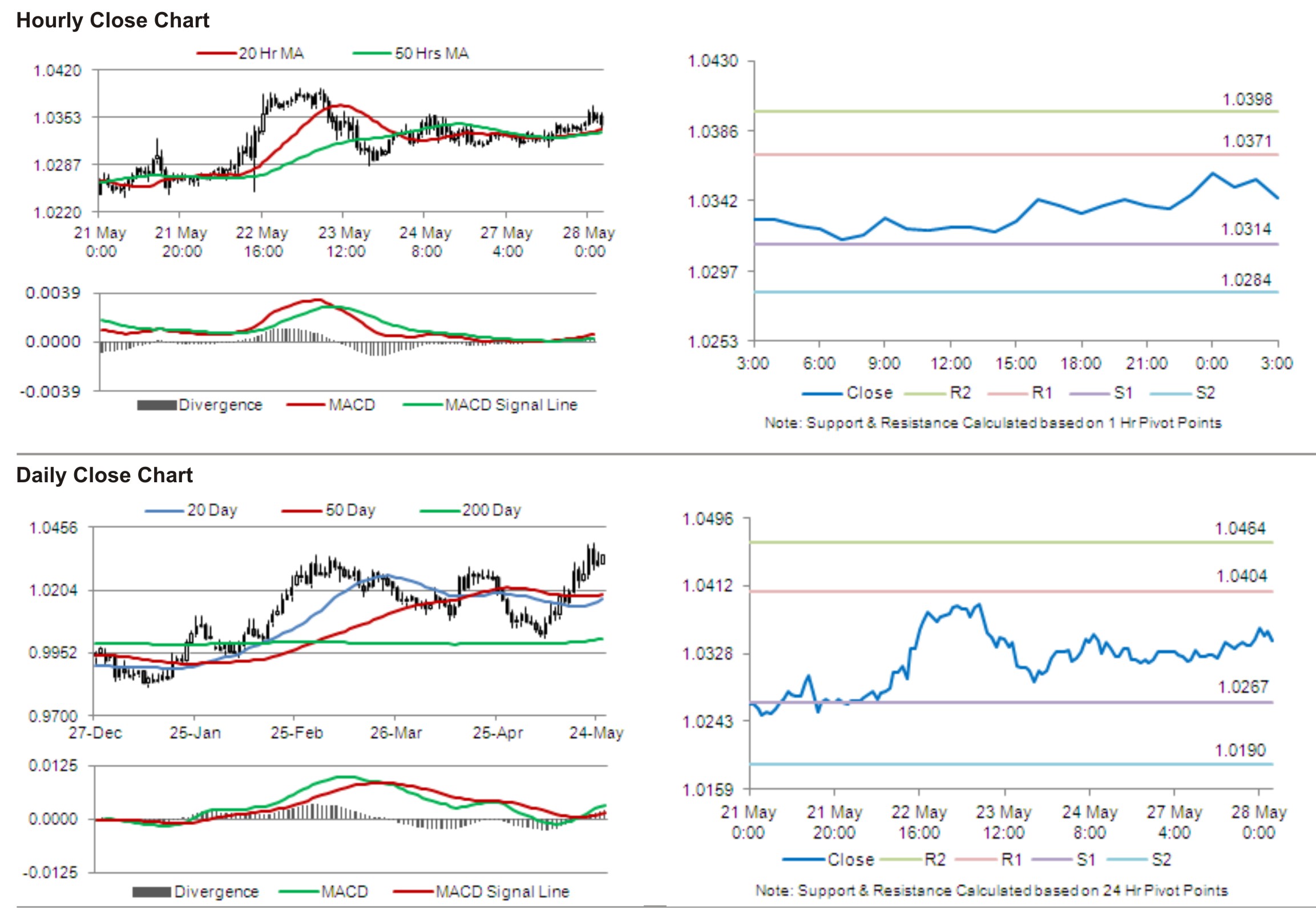Click the 1.0353 y-axis label on hourly chart

pos(58,118)
